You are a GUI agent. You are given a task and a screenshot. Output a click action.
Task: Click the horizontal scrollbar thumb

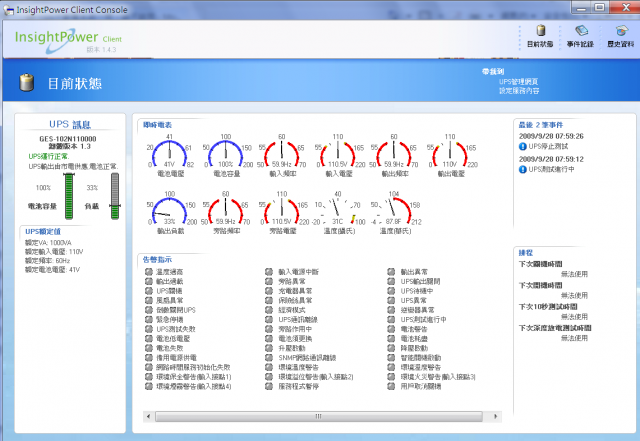(318, 416)
